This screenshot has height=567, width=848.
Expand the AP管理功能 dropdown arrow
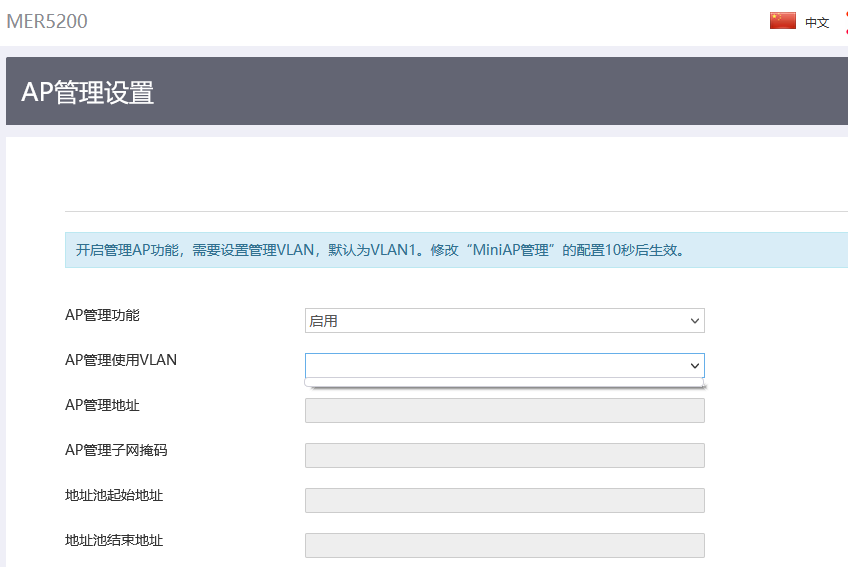695,321
